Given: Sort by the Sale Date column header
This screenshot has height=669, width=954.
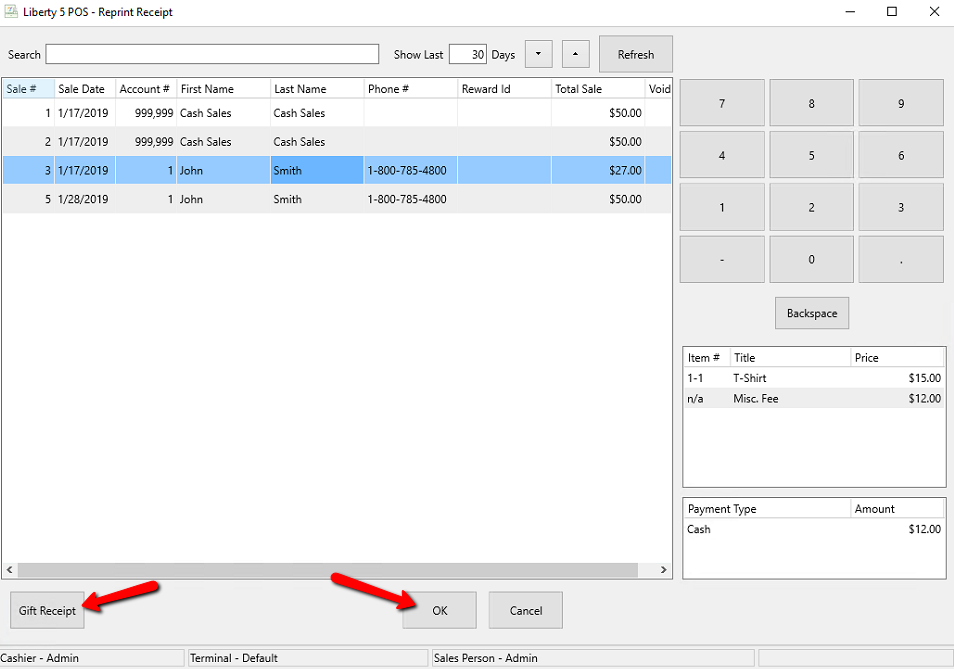Looking at the screenshot, I should (x=85, y=89).
